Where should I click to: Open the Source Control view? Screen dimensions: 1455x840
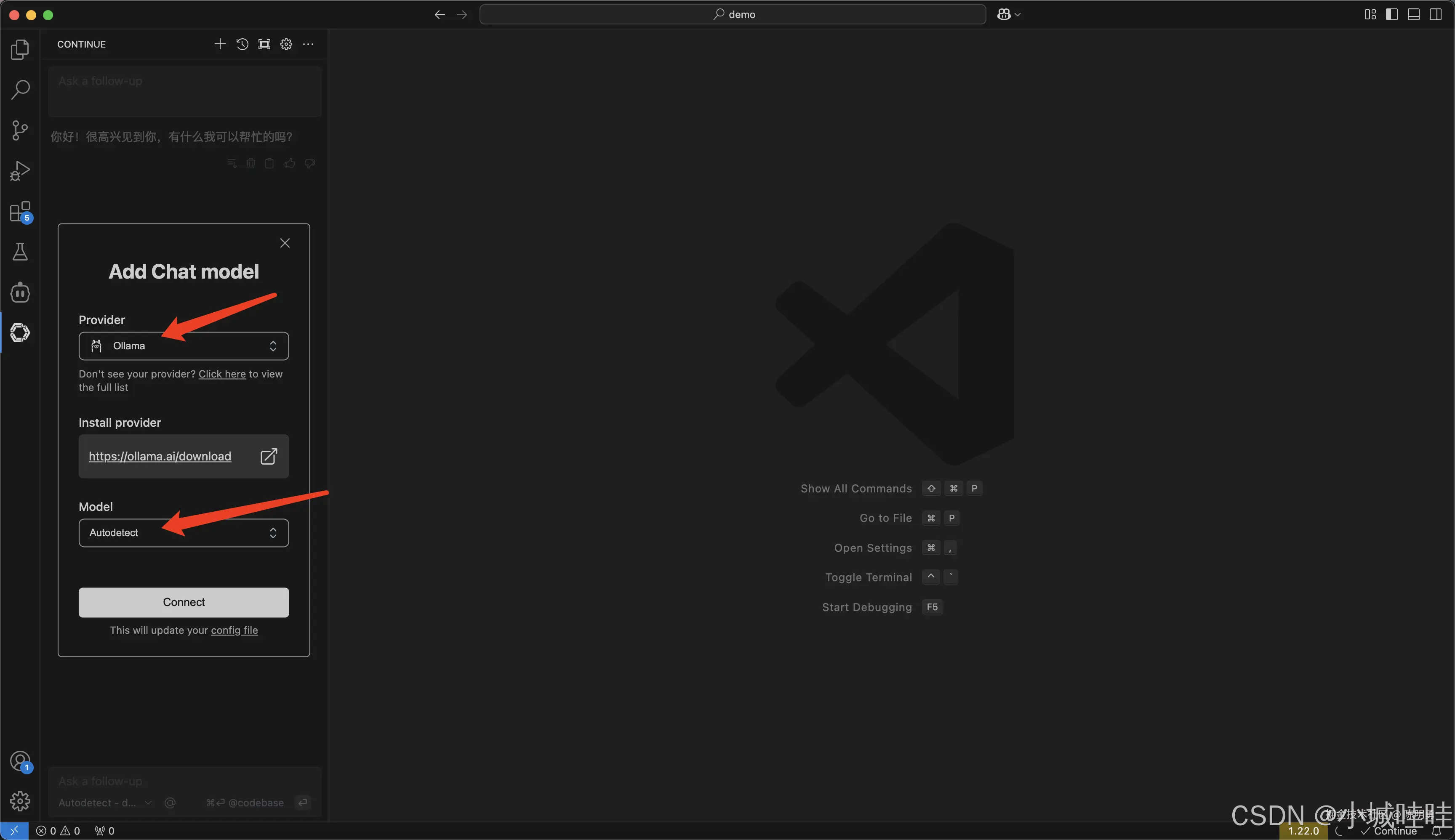(x=20, y=130)
